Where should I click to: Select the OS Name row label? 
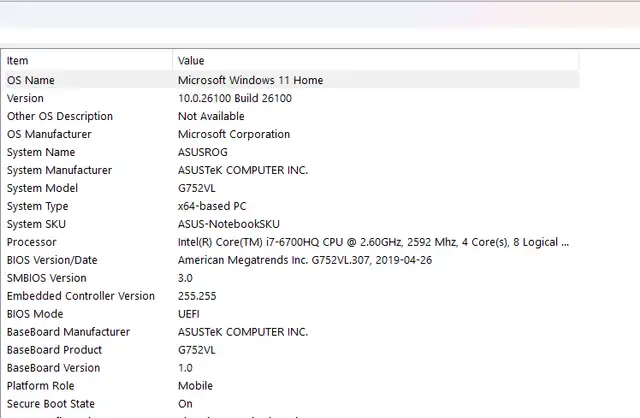pos(31,80)
